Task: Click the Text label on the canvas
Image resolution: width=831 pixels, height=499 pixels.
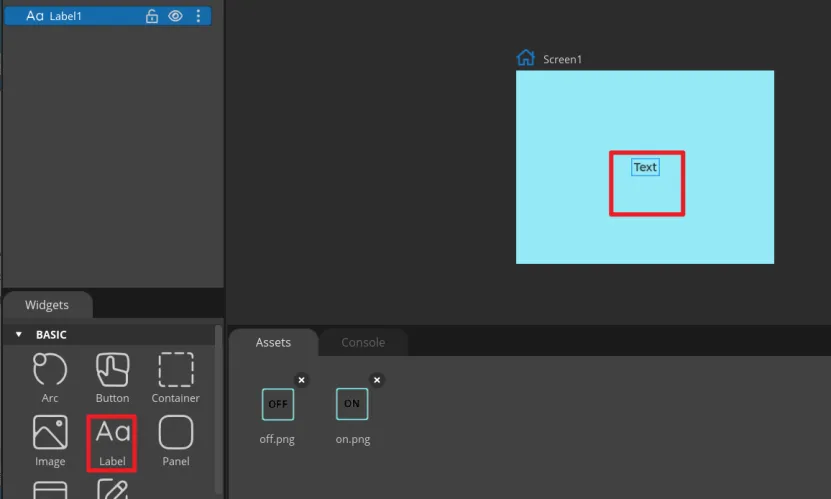Action: 645,167
